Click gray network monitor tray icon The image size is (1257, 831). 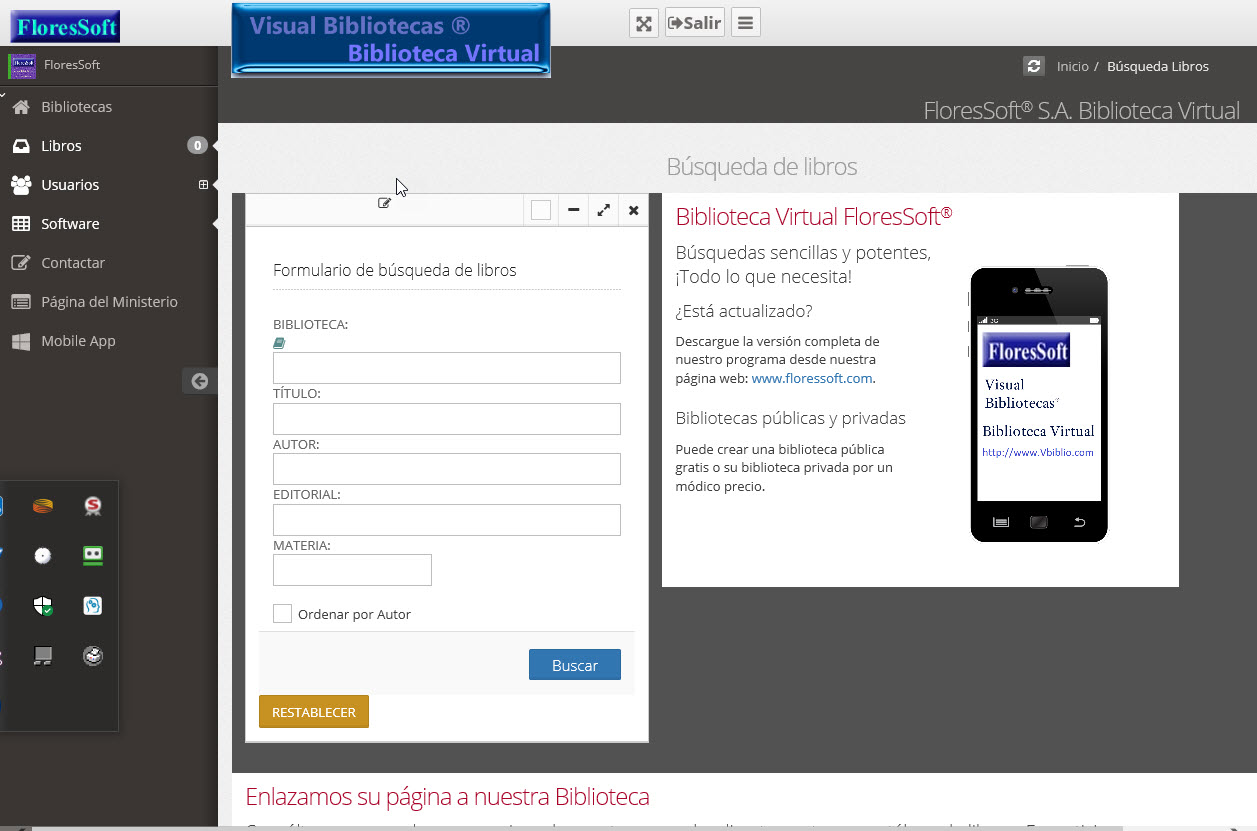43,656
